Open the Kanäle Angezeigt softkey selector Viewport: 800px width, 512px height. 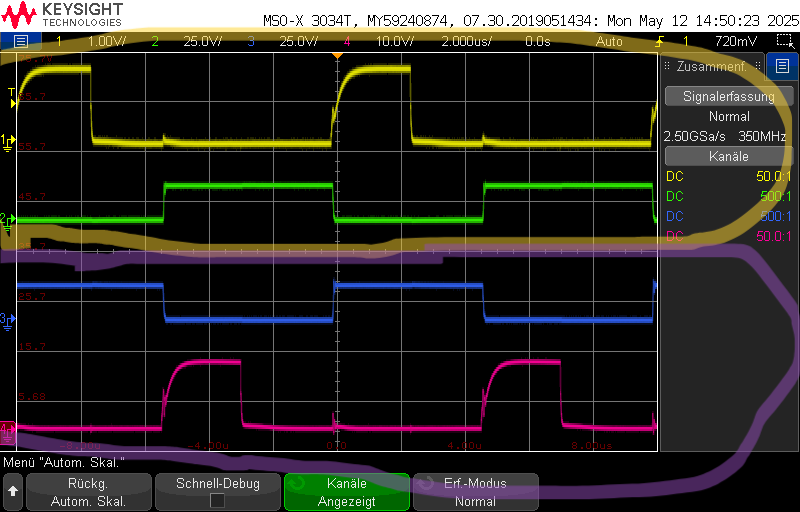pyautogui.click(x=346, y=491)
